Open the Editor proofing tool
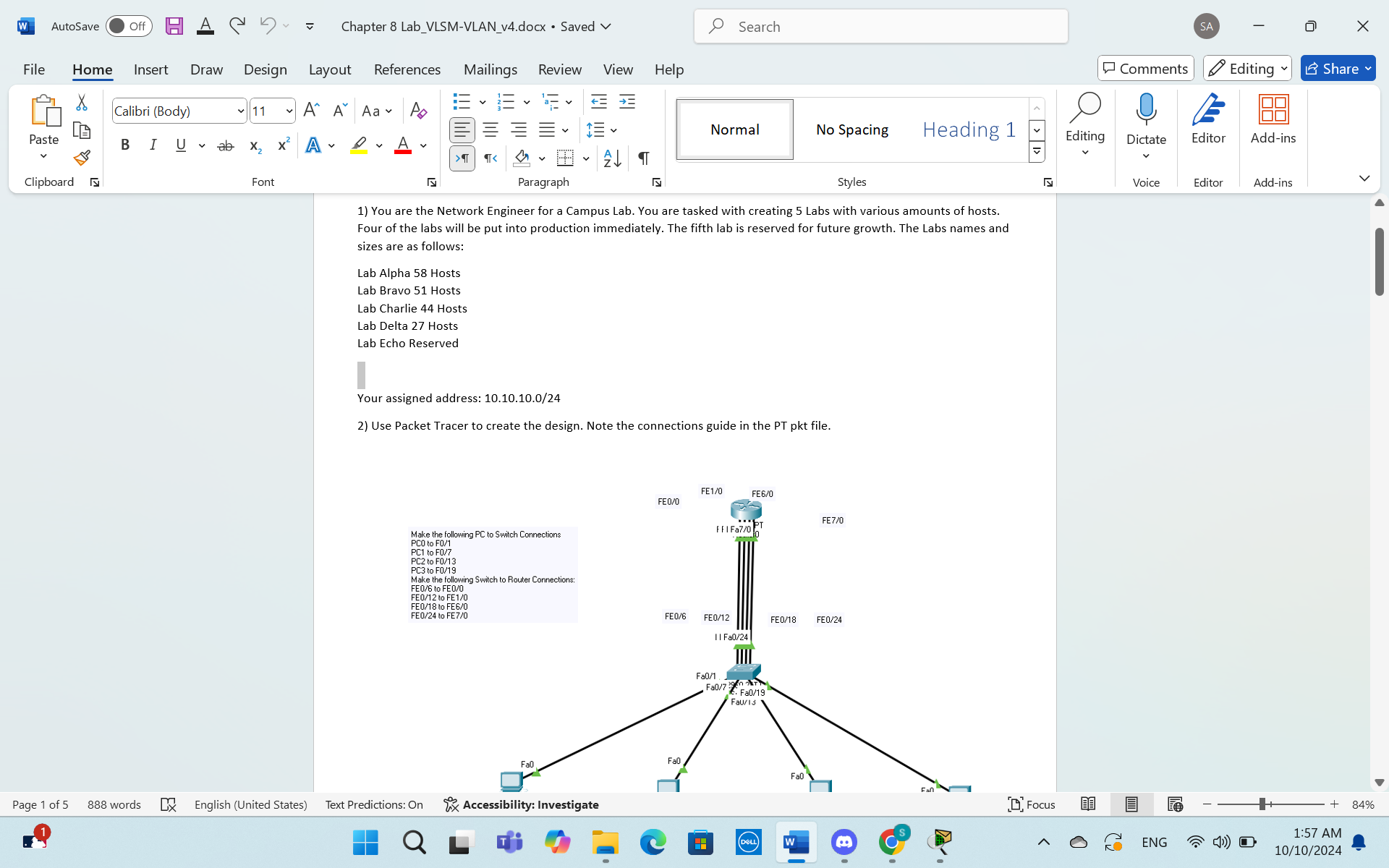The image size is (1389, 868). 1208,120
